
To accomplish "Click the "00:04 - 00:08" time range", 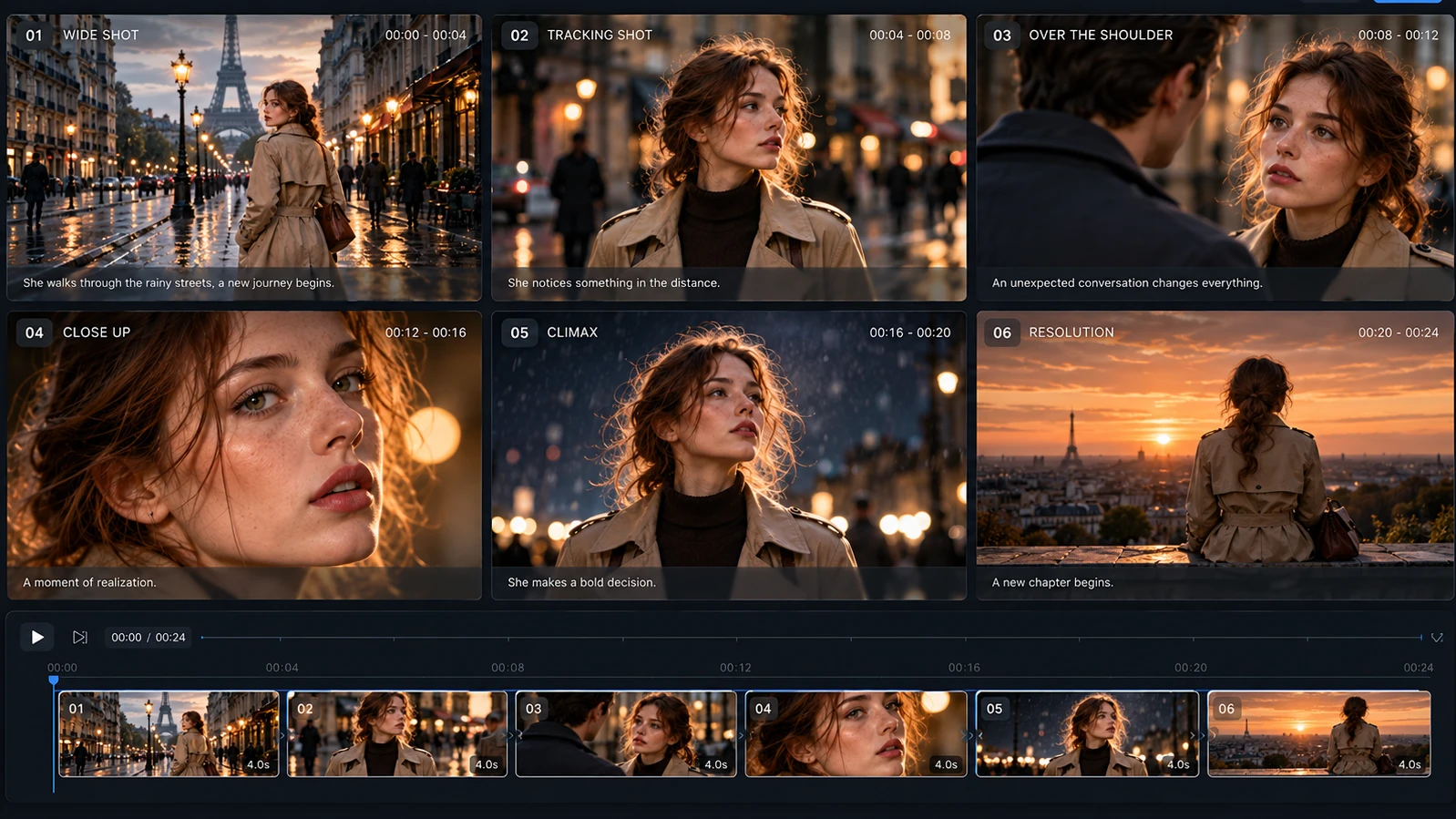I will [910, 36].
